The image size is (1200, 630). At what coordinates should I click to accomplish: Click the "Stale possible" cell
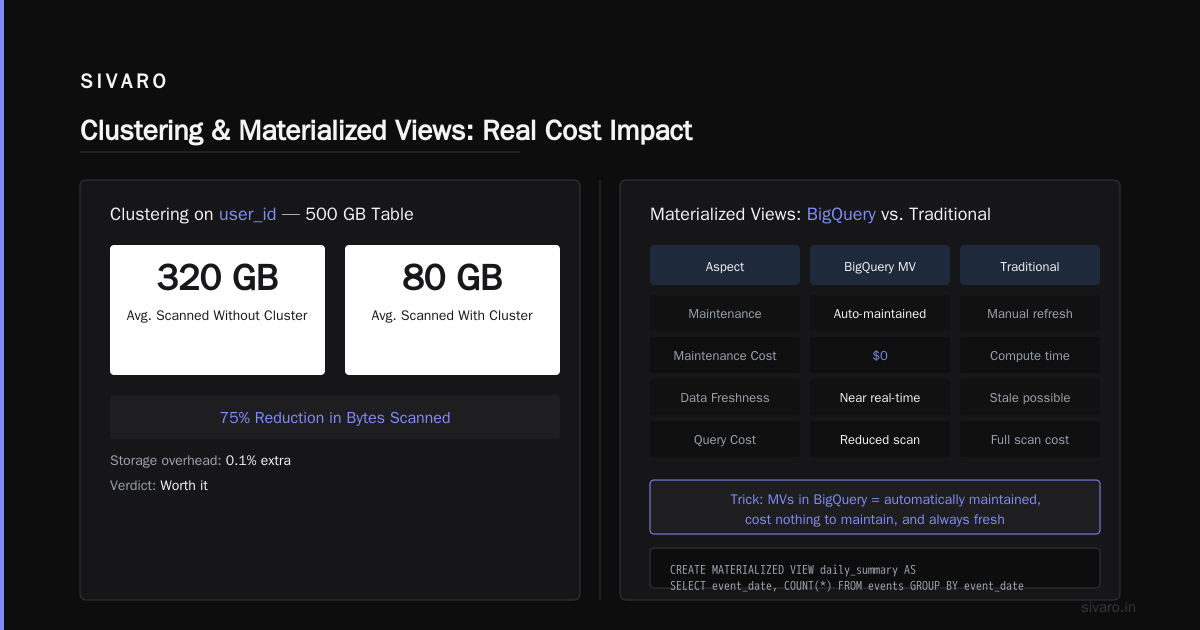point(1030,397)
